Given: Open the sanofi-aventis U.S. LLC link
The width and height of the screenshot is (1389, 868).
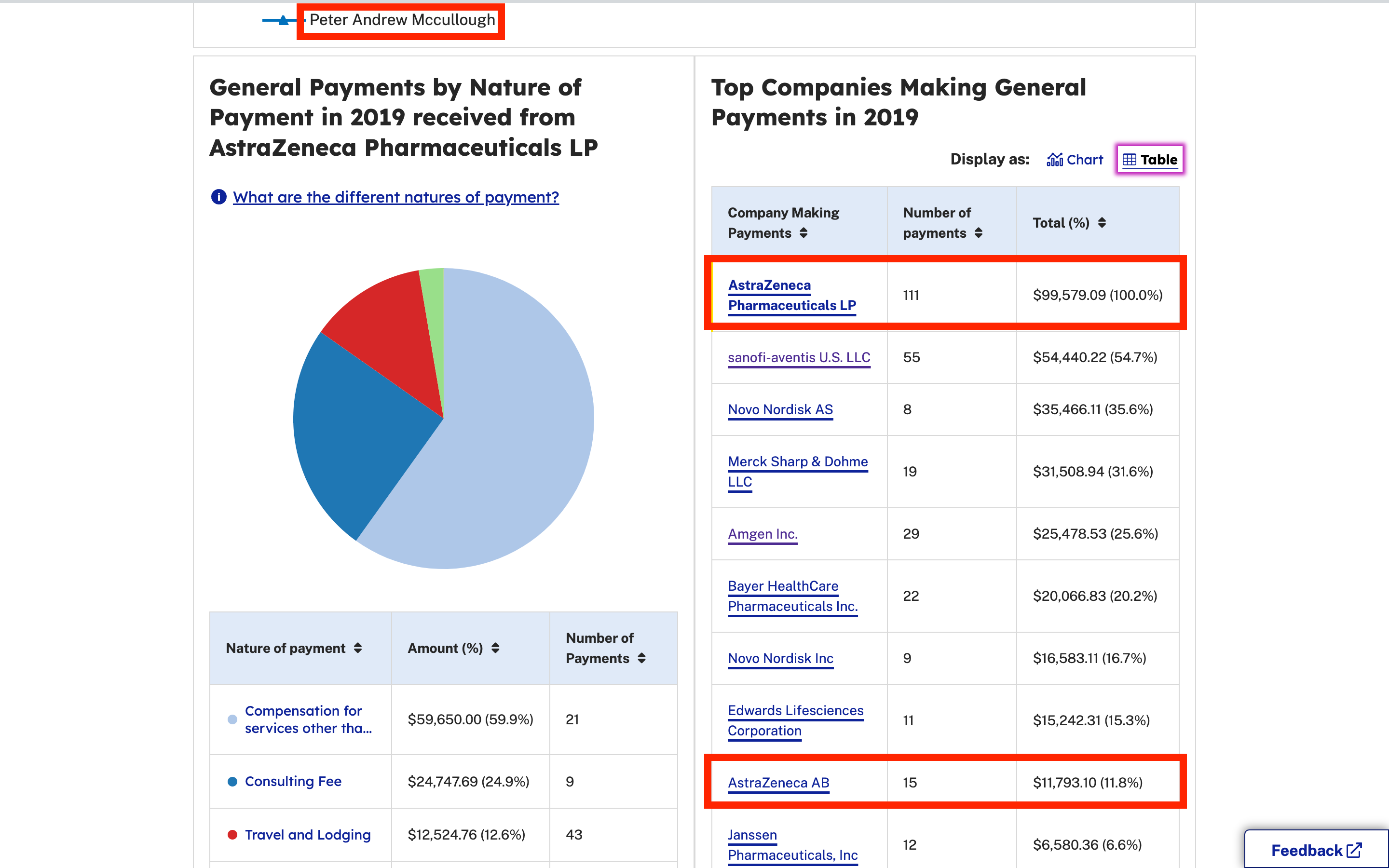Looking at the screenshot, I should tap(798, 357).
